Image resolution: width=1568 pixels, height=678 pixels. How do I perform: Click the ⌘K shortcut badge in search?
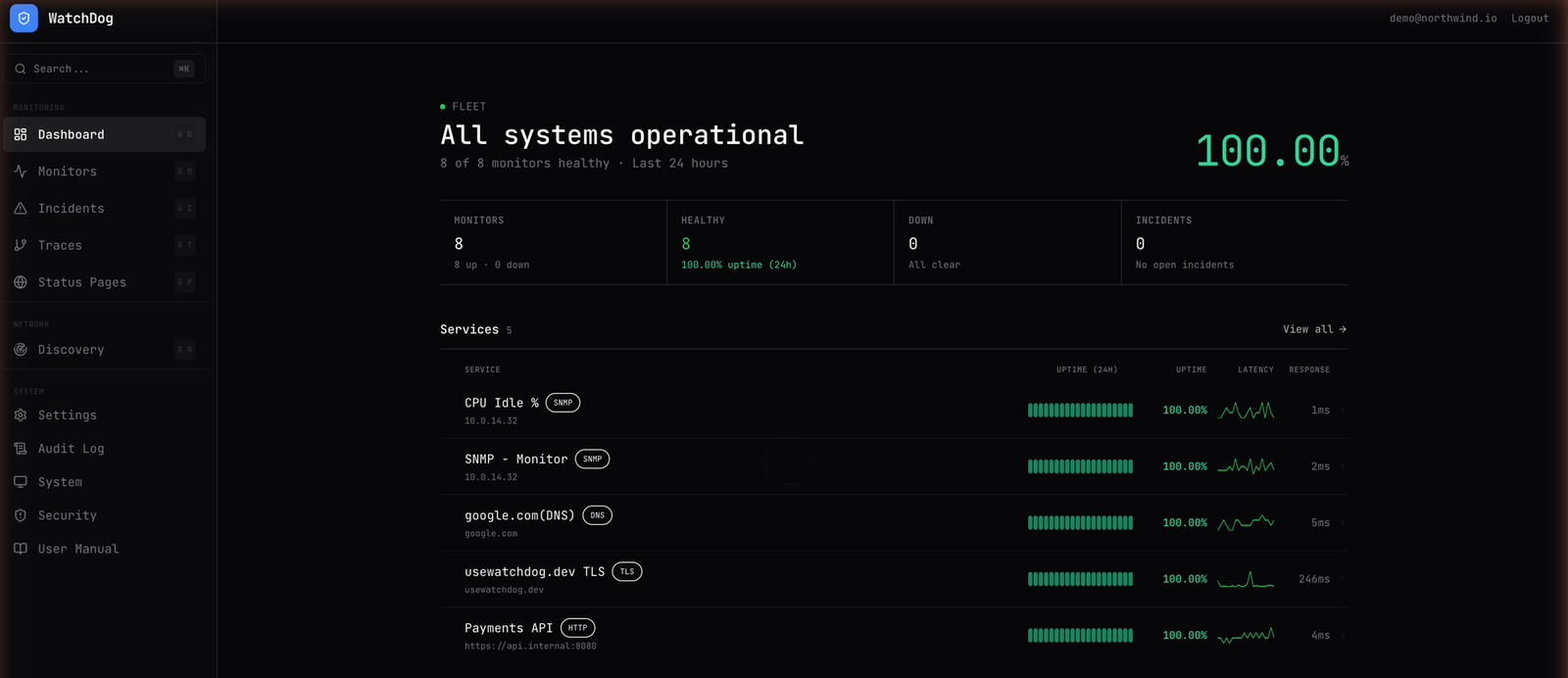point(184,69)
